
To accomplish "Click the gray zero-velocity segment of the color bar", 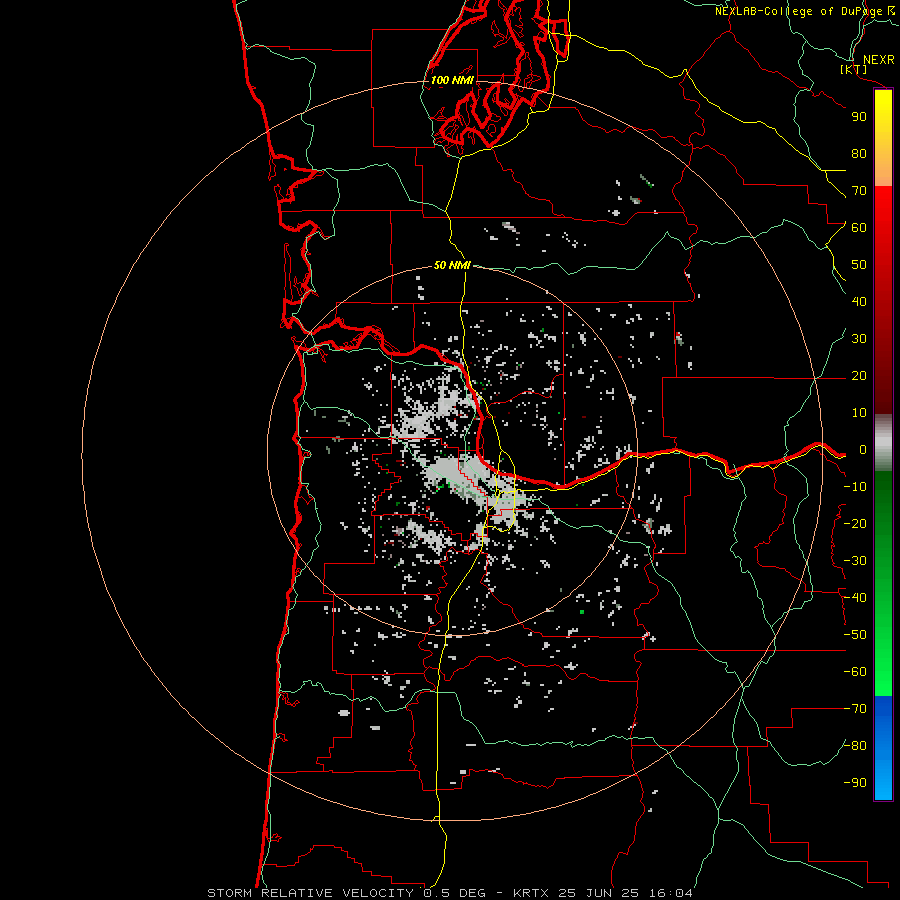I will point(883,443).
